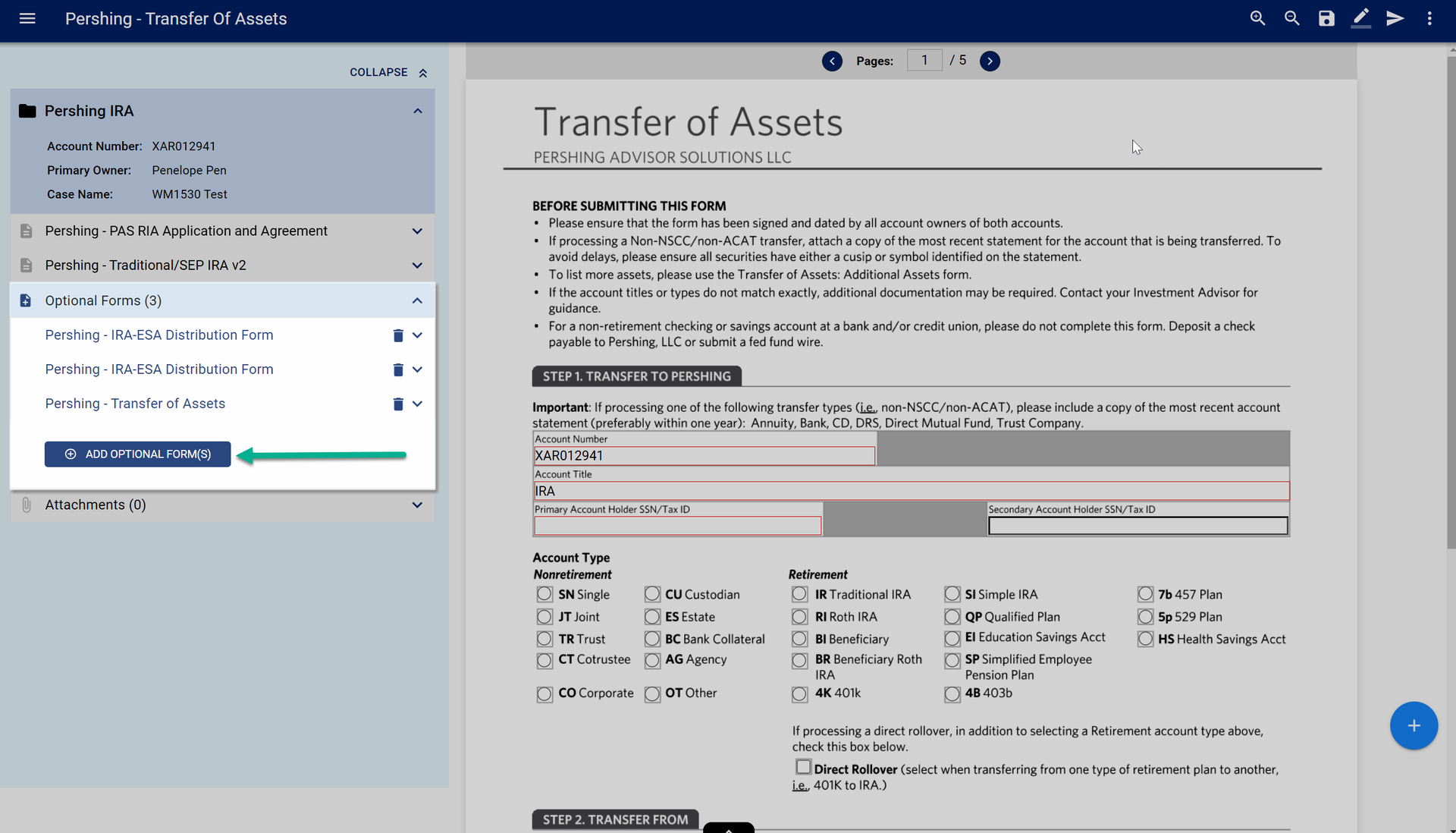Click the Optional Forms document icon
Viewport: 1456px width, 833px height.
[26, 300]
